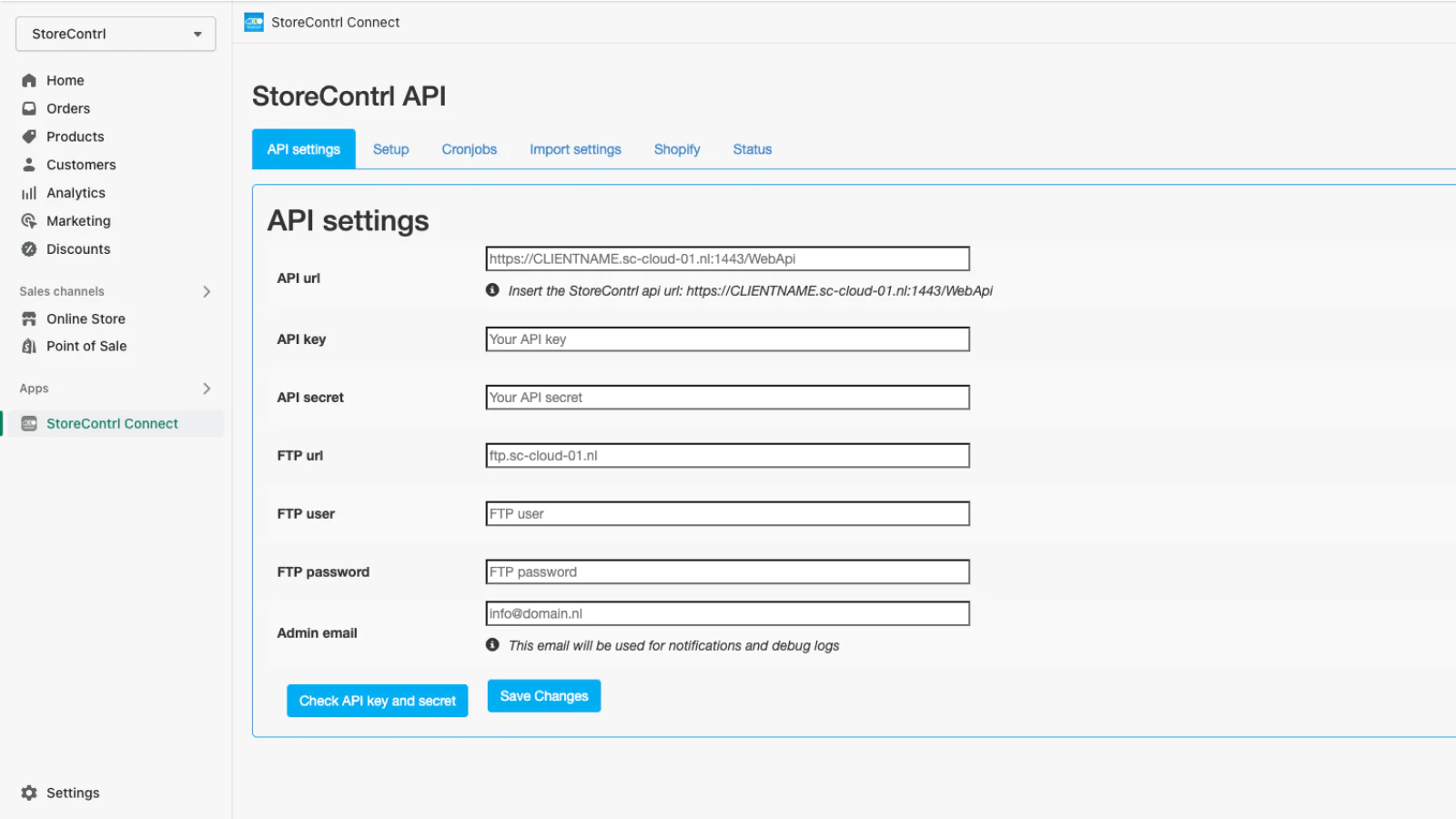Focus the API url input field
This screenshot has height=819, width=1456.
tap(728, 258)
